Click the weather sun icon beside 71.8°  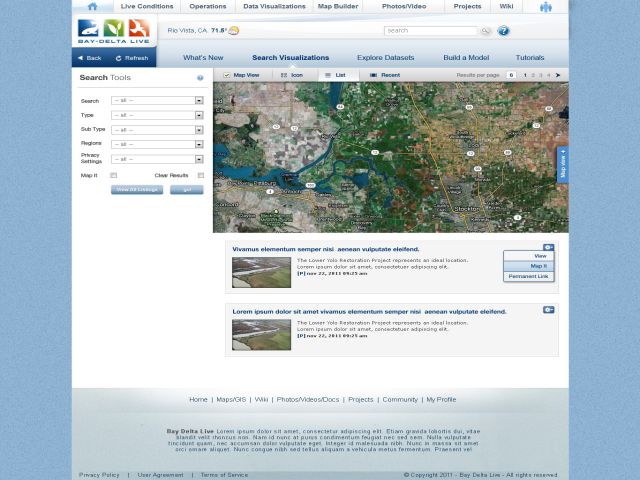234,31
